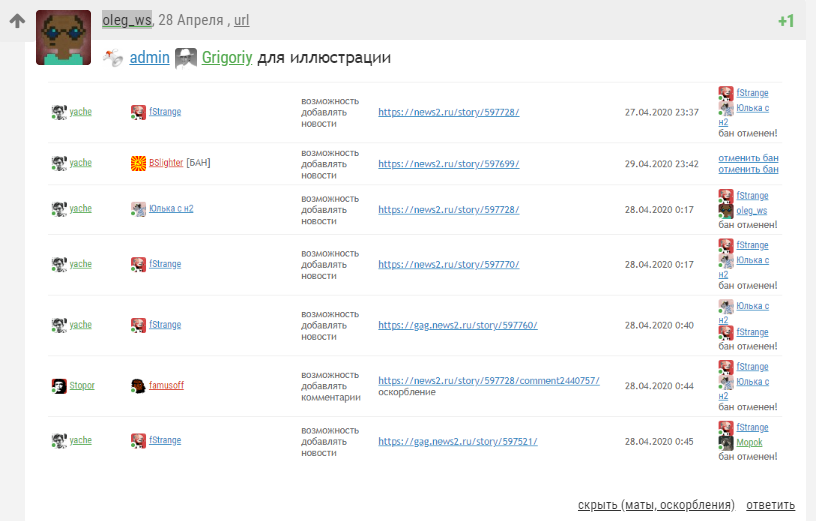Open oleg_ws link in votes column
This screenshot has width=816, height=521.
(751, 210)
